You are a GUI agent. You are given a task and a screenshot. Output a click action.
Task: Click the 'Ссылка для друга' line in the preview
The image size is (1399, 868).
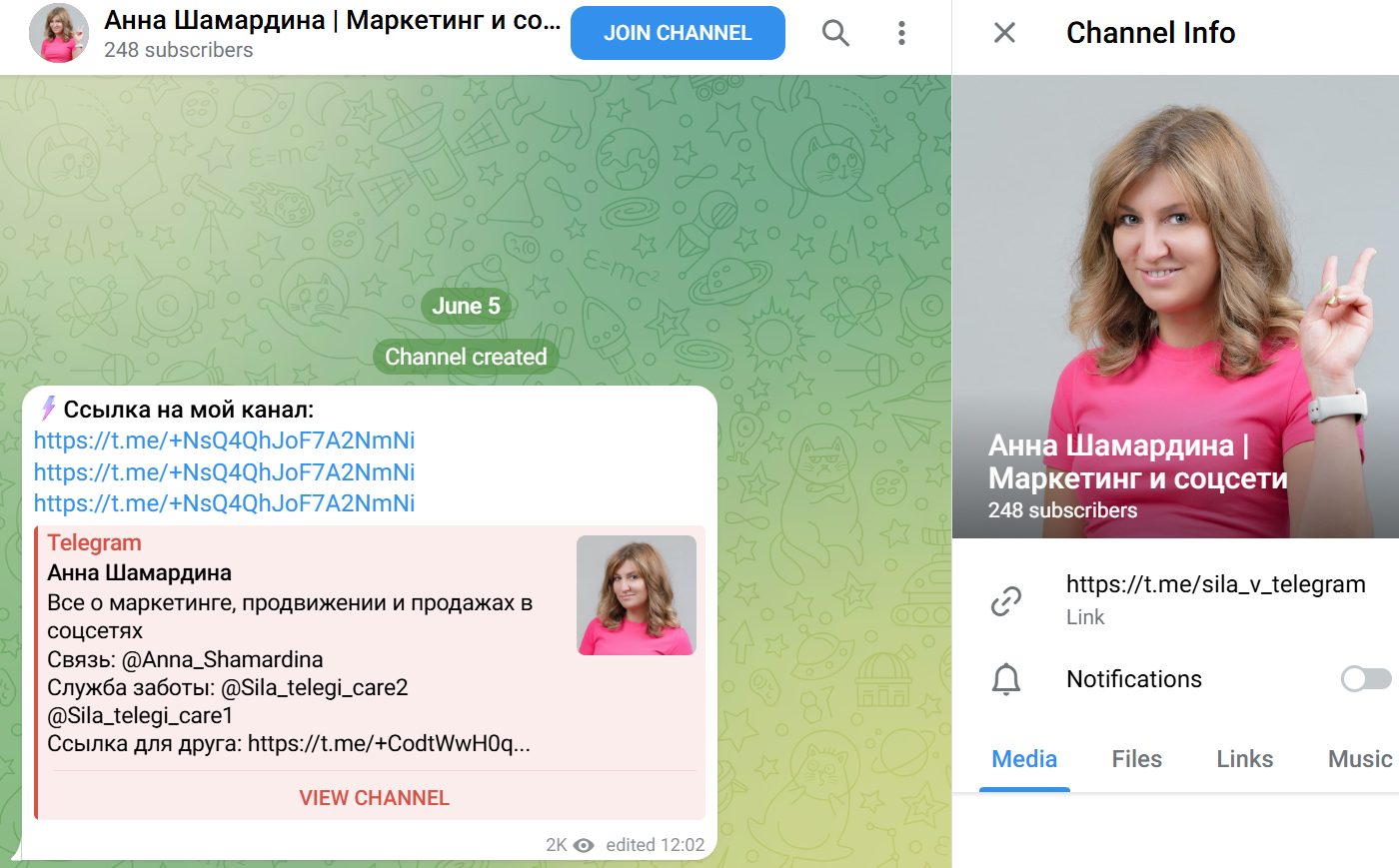[289, 743]
